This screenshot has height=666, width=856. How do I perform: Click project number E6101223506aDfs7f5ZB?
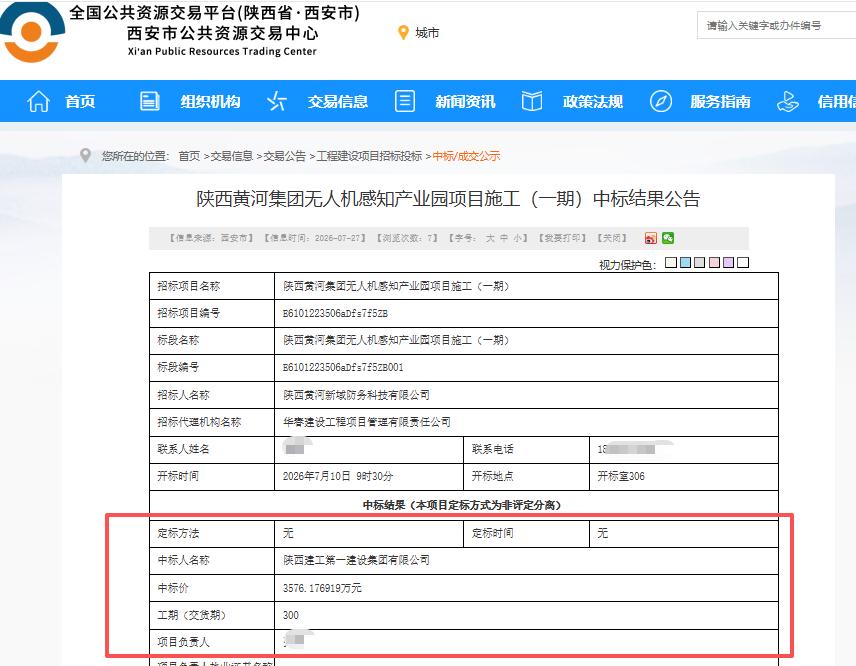[x=335, y=313]
